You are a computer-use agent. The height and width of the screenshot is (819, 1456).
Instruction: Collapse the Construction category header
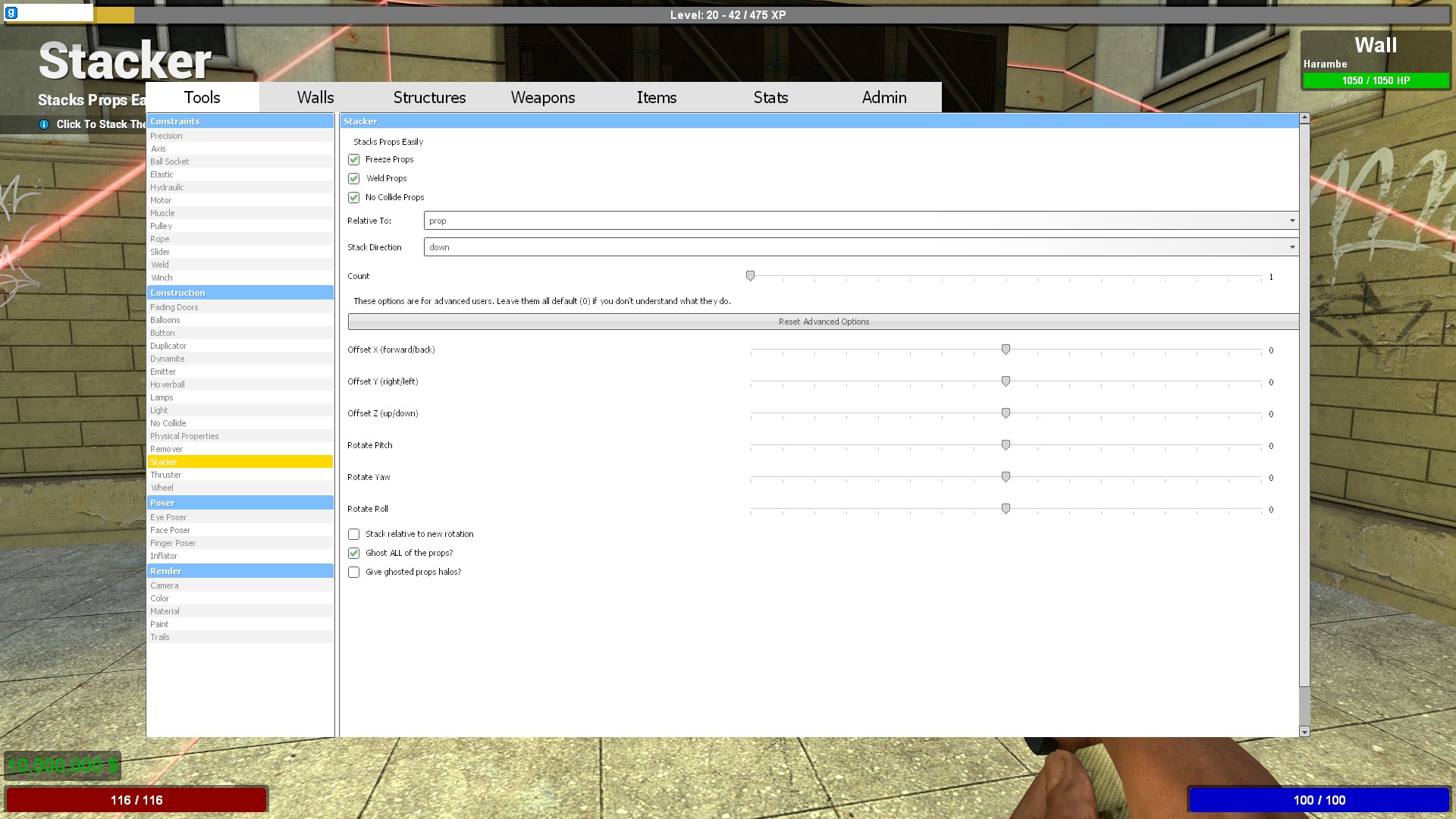[240, 293]
